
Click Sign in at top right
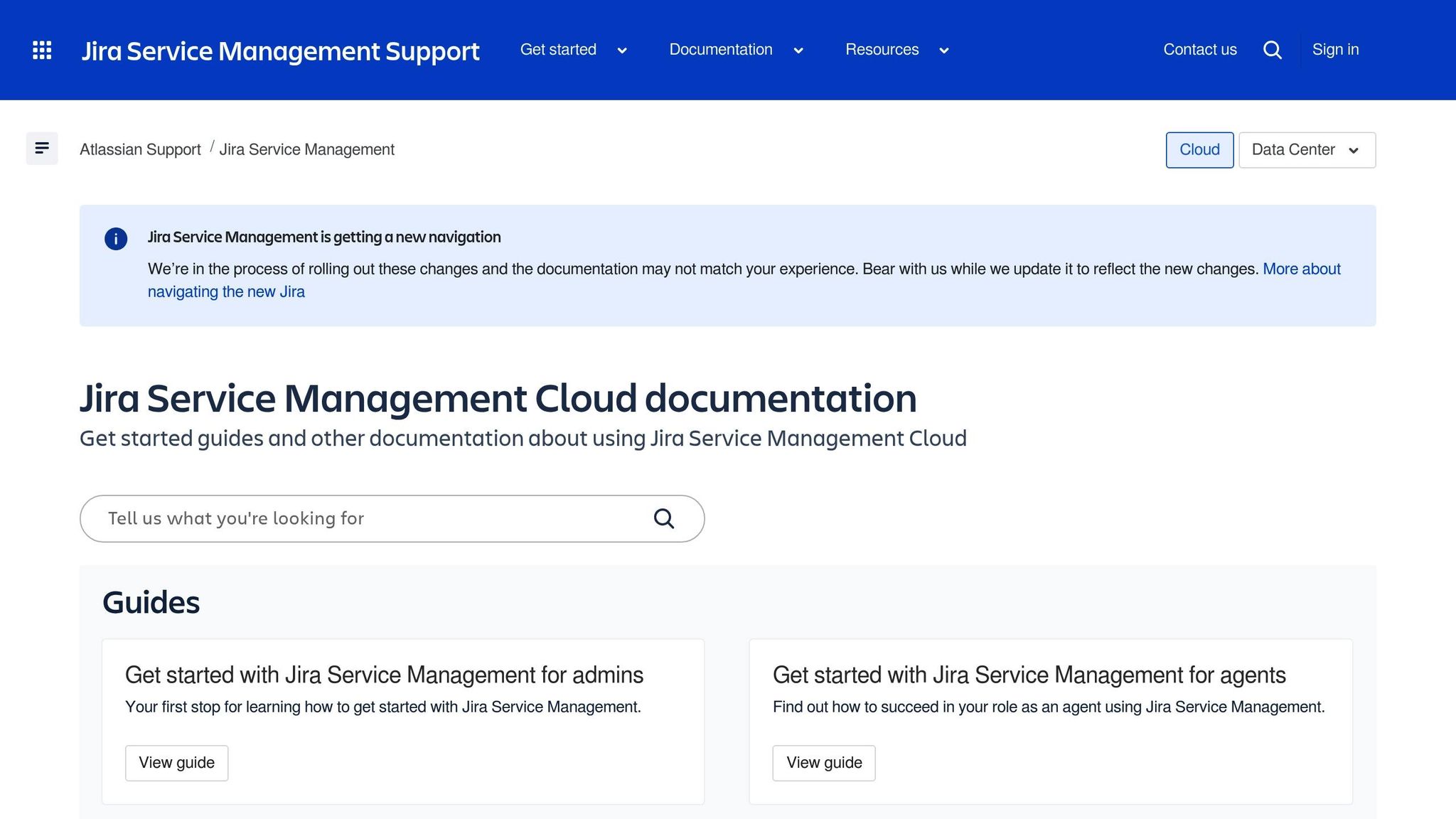pos(1335,50)
